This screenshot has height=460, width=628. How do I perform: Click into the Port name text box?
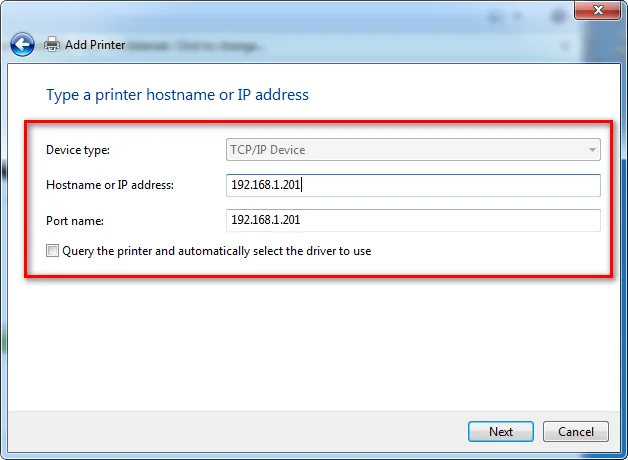[412, 220]
